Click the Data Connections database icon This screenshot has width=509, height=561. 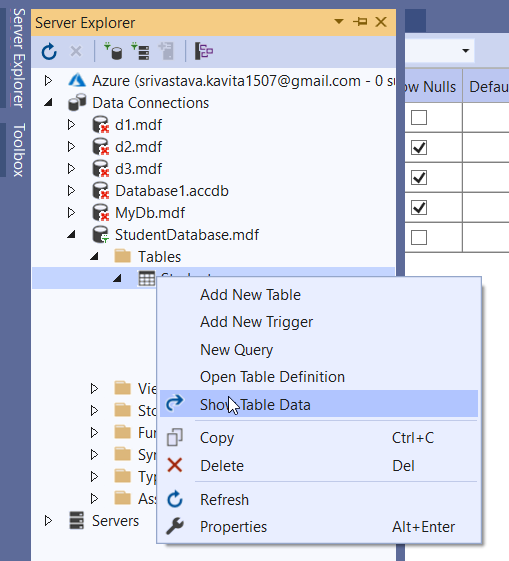[77, 102]
